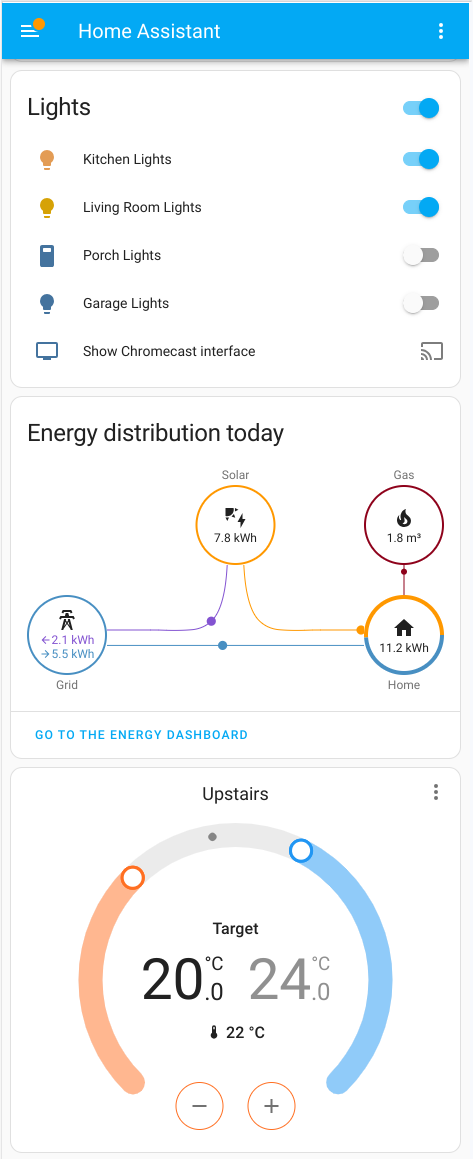This screenshot has width=473, height=1159.
Task: Click the Kitchen Lights bulb icon
Action: pyautogui.click(x=47, y=160)
